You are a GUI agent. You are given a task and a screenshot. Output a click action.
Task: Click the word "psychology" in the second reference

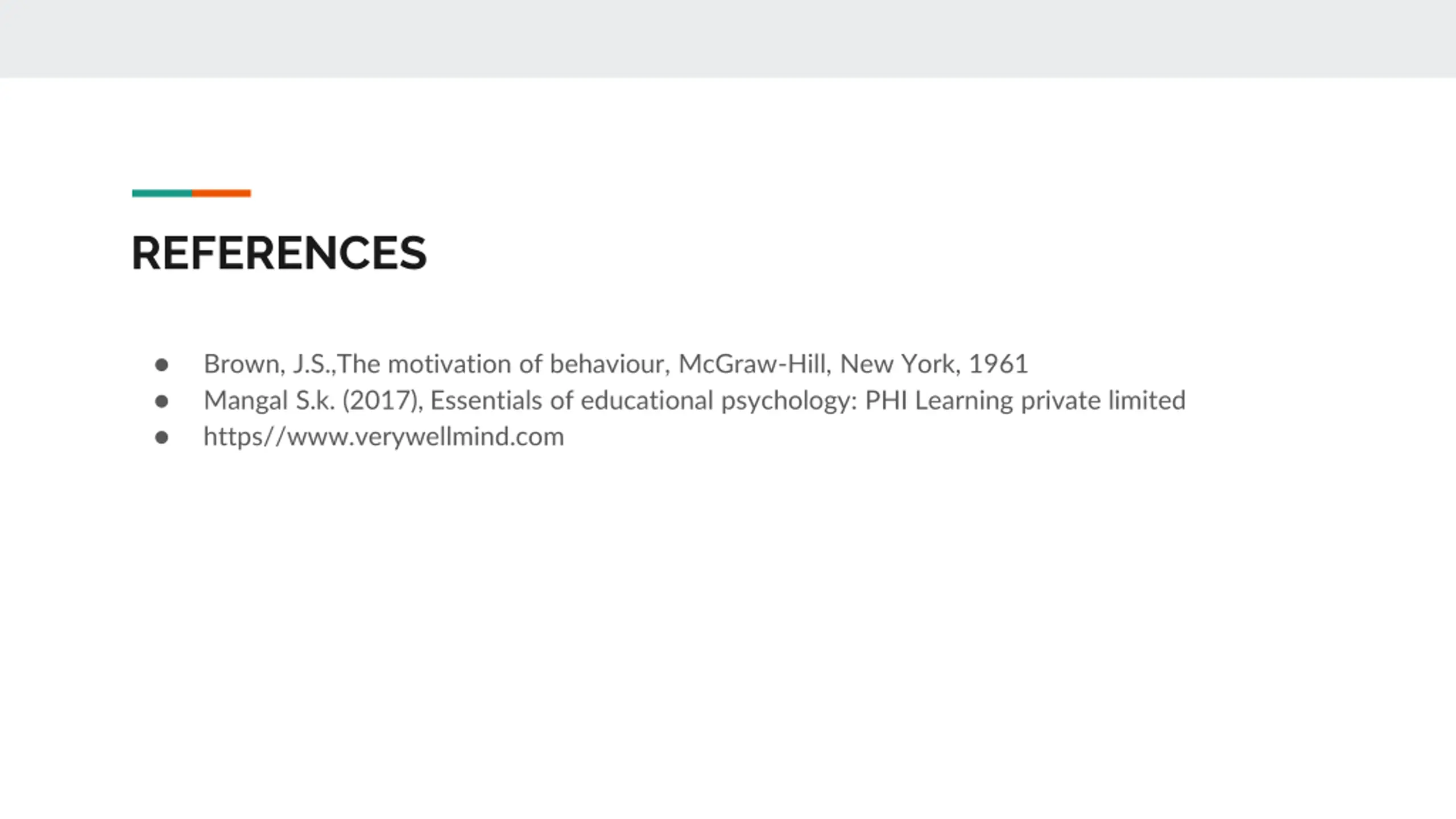point(788,400)
